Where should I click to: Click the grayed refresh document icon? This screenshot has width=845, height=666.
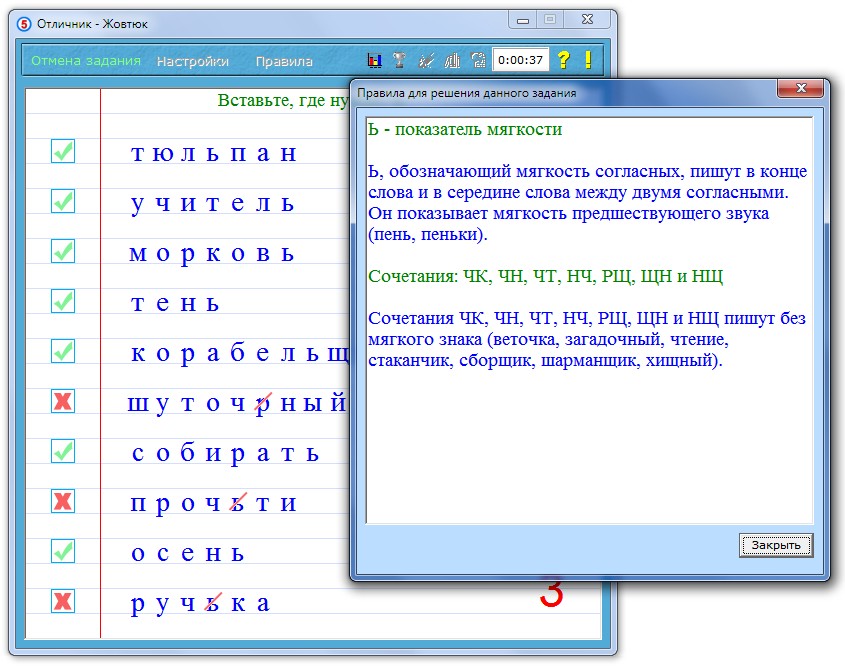coord(478,60)
